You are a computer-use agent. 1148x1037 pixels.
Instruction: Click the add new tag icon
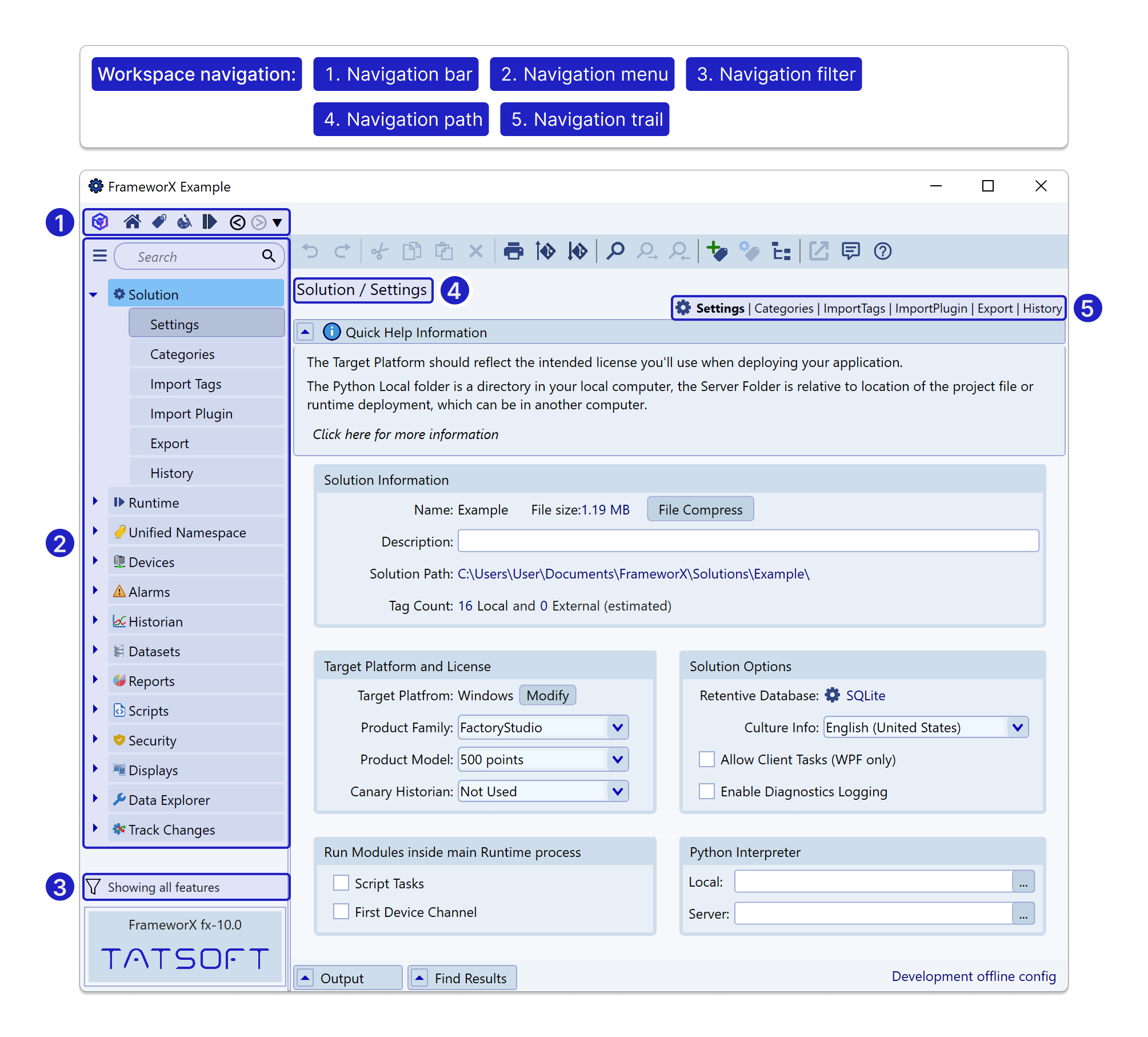coord(717,251)
